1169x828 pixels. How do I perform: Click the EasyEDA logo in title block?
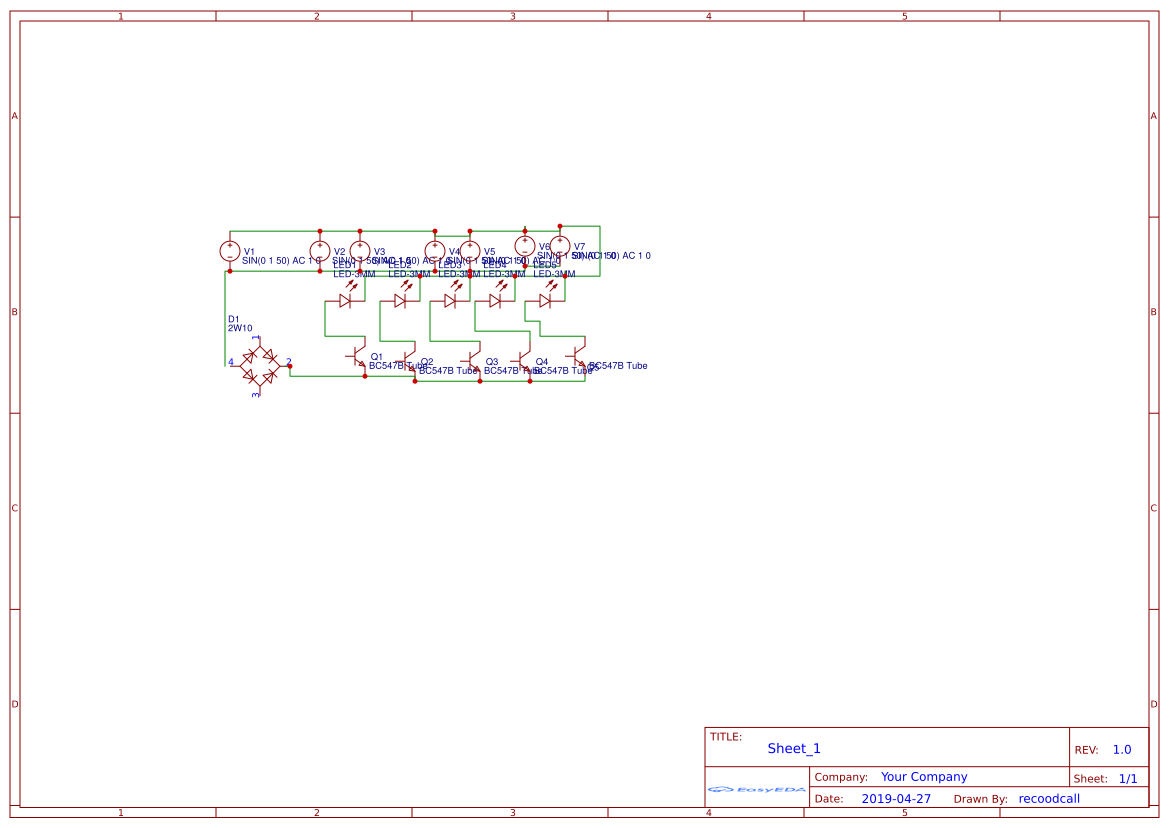[757, 789]
